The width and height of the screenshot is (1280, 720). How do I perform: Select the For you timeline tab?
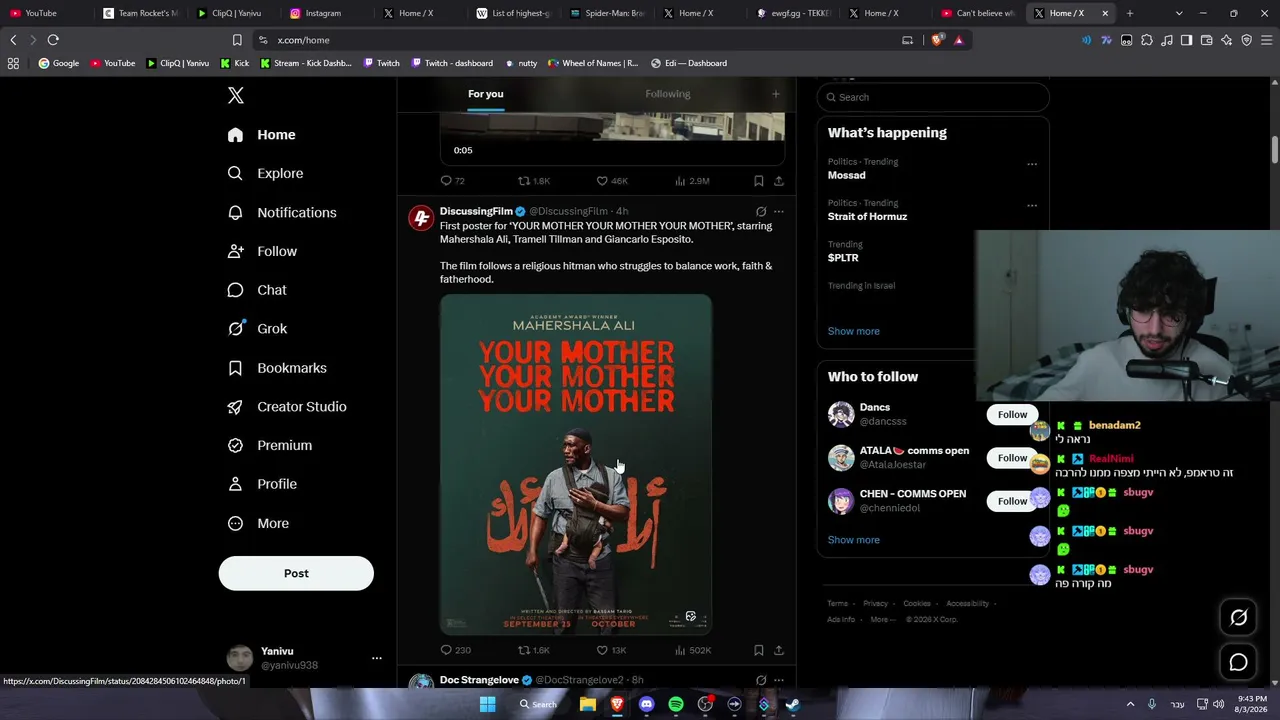coord(486,94)
